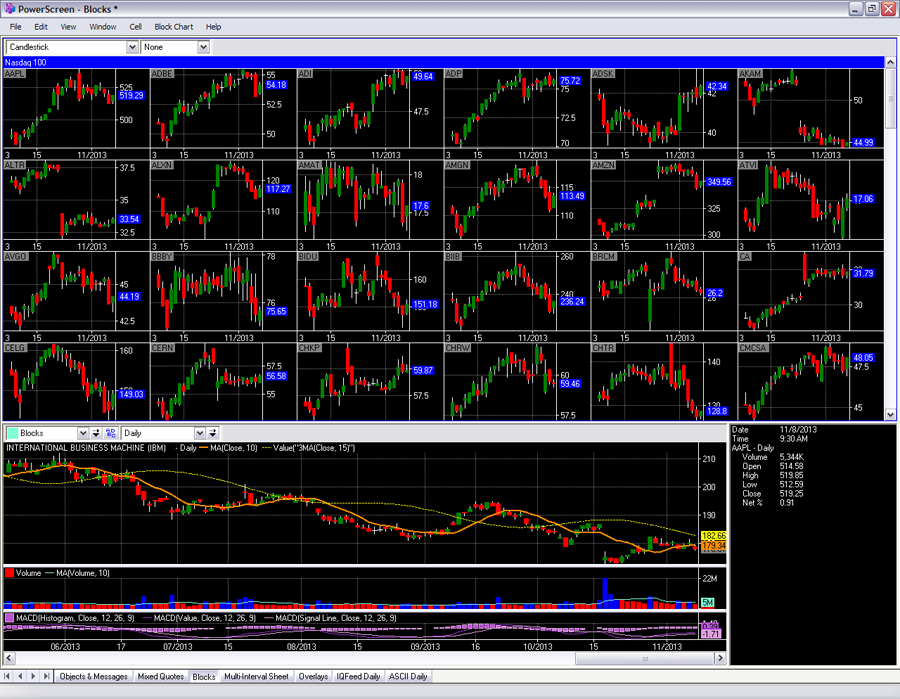Click the PowerScreen app icon in title bar

pos(9,8)
